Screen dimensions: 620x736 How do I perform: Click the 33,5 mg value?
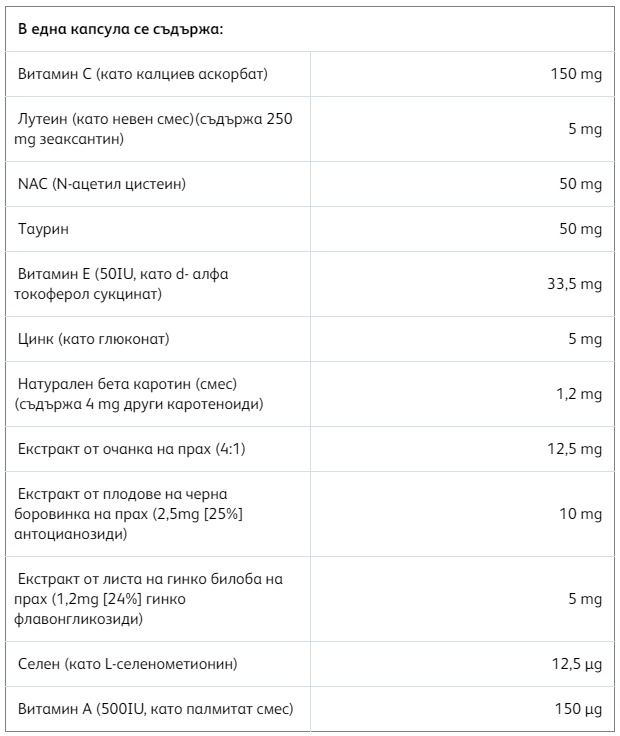pyautogui.click(x=574, y=284)
